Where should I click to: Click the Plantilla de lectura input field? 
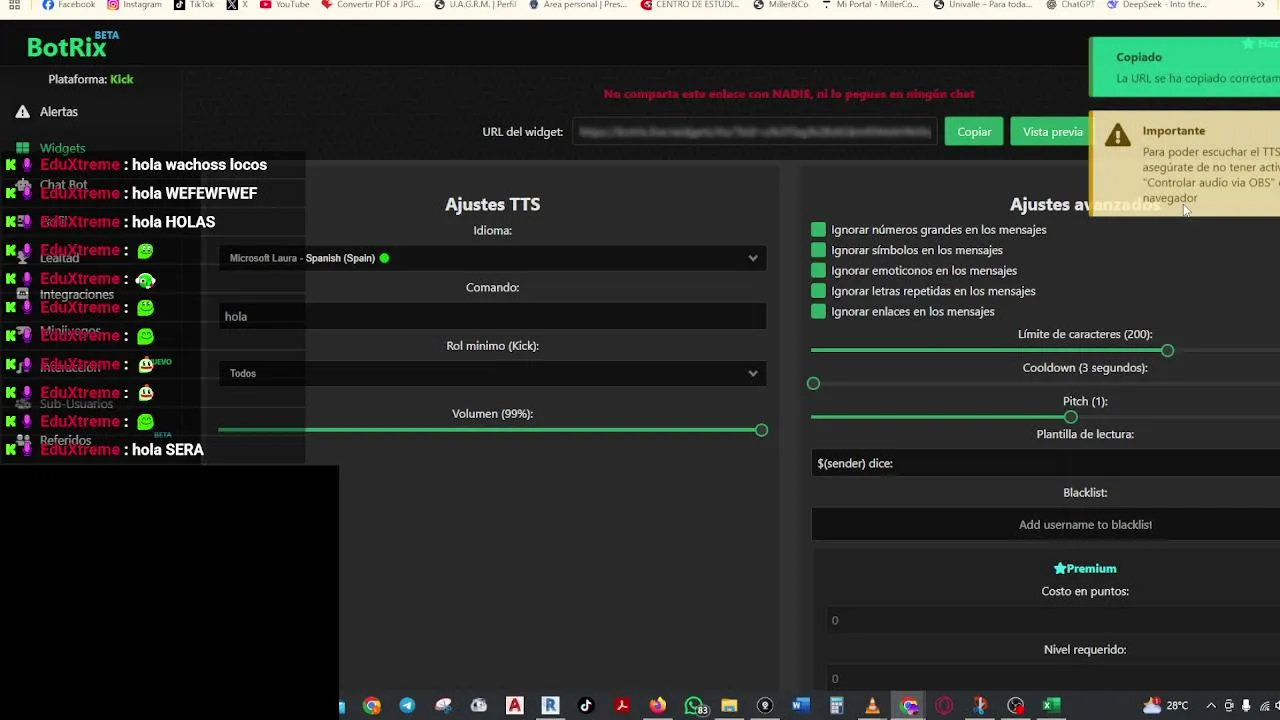[x=1046, y=463]
